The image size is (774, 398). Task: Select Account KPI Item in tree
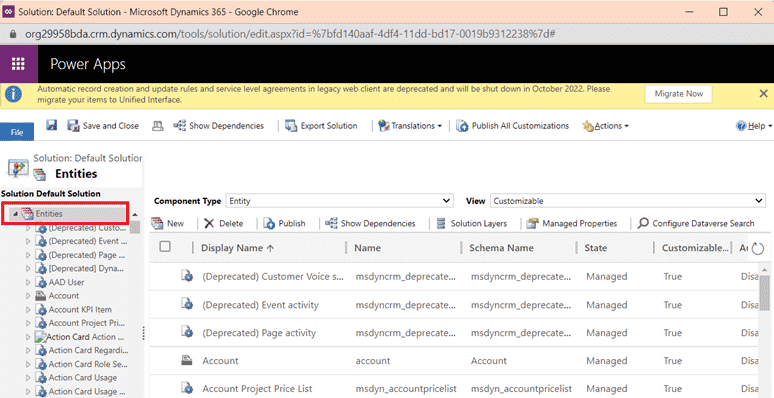click(80, 310)
